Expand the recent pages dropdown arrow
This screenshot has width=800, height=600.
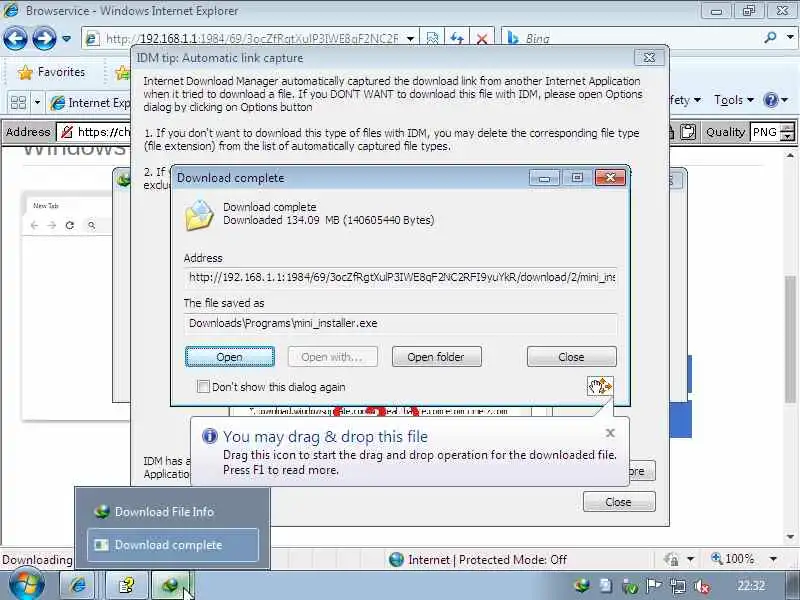click(66, 38)
